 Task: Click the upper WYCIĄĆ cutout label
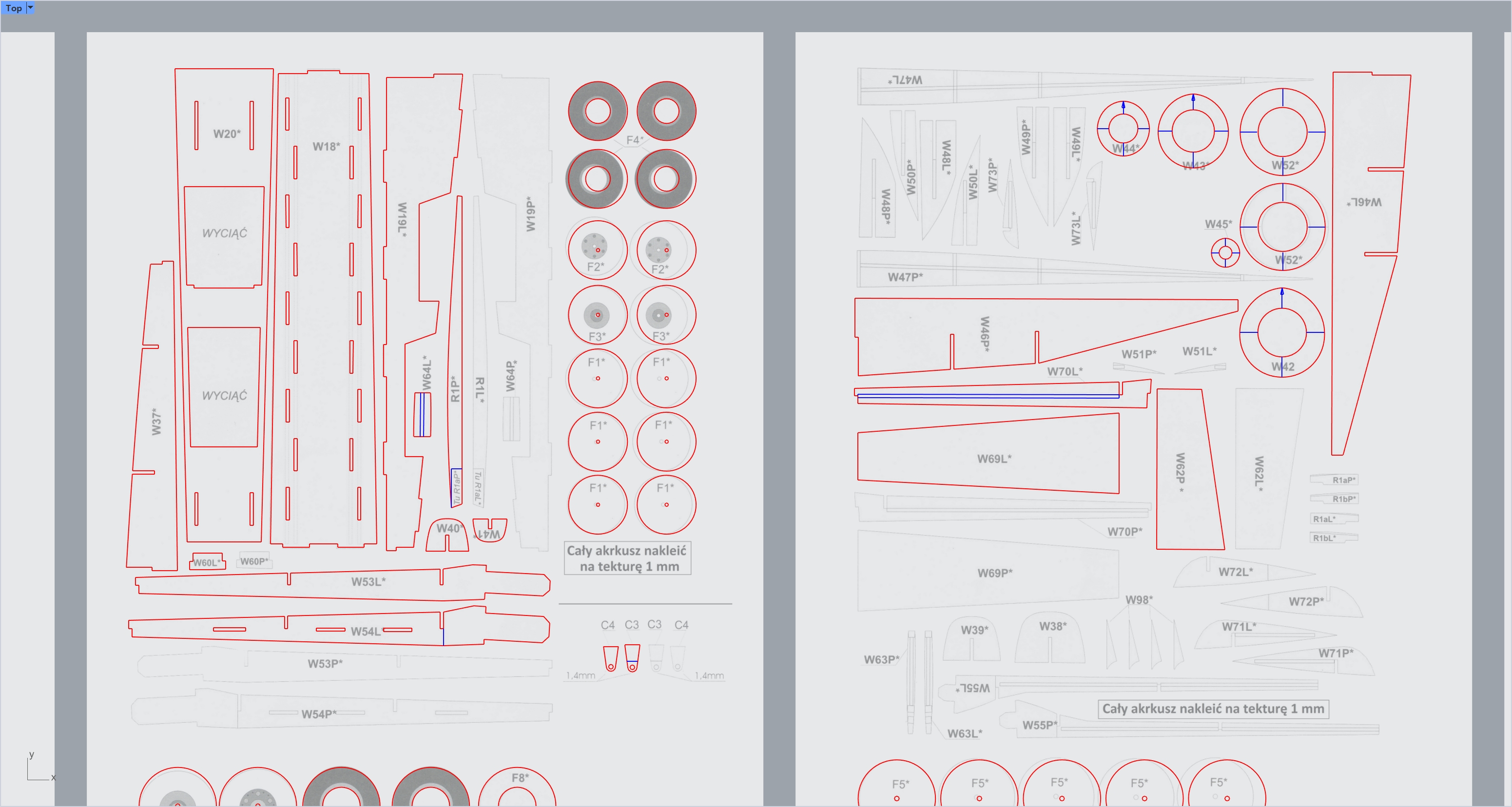(x=224, y=233)
